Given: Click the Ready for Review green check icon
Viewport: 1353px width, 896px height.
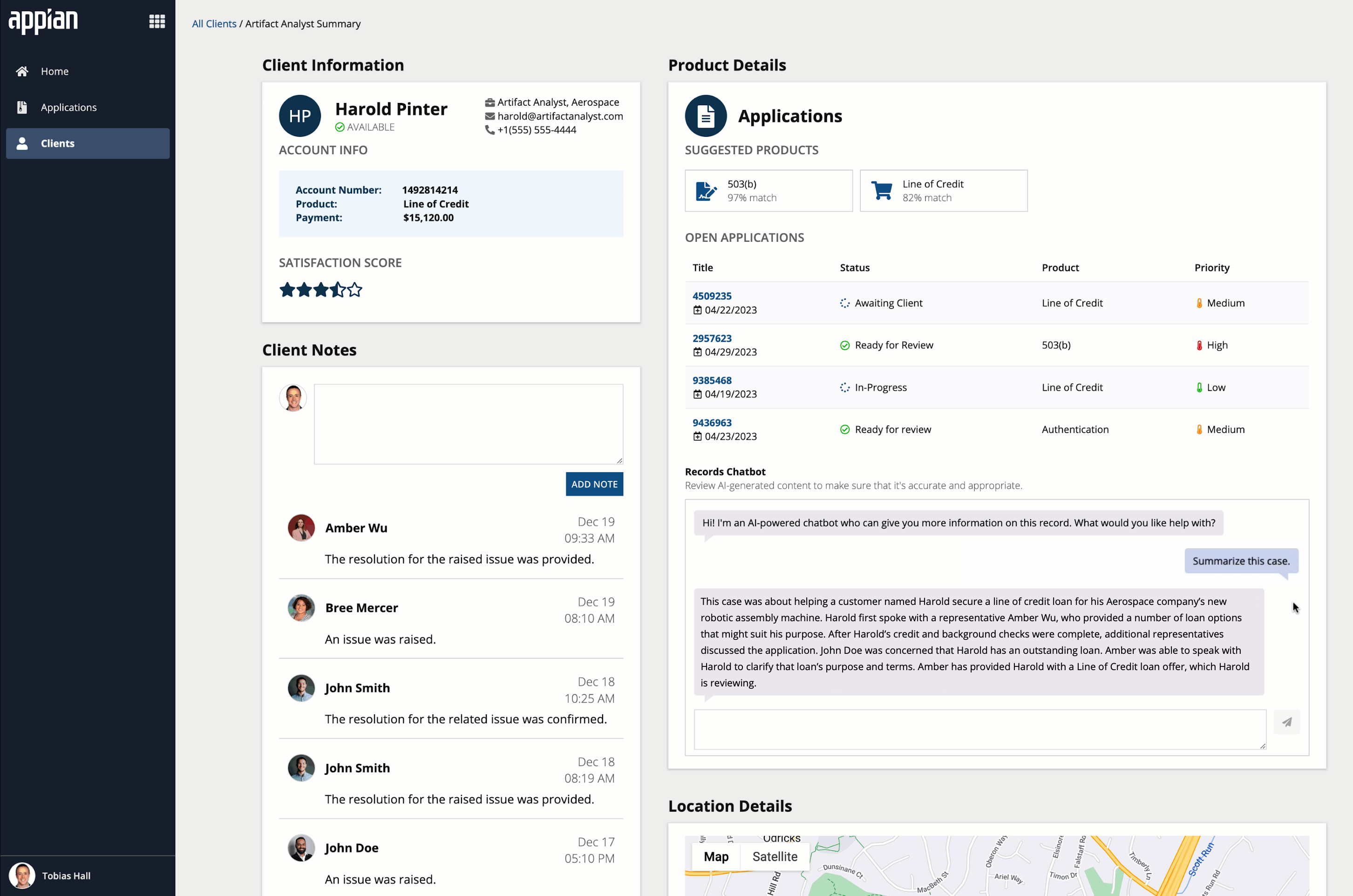Looking at the screenshot, I should [x=844, y=346].
